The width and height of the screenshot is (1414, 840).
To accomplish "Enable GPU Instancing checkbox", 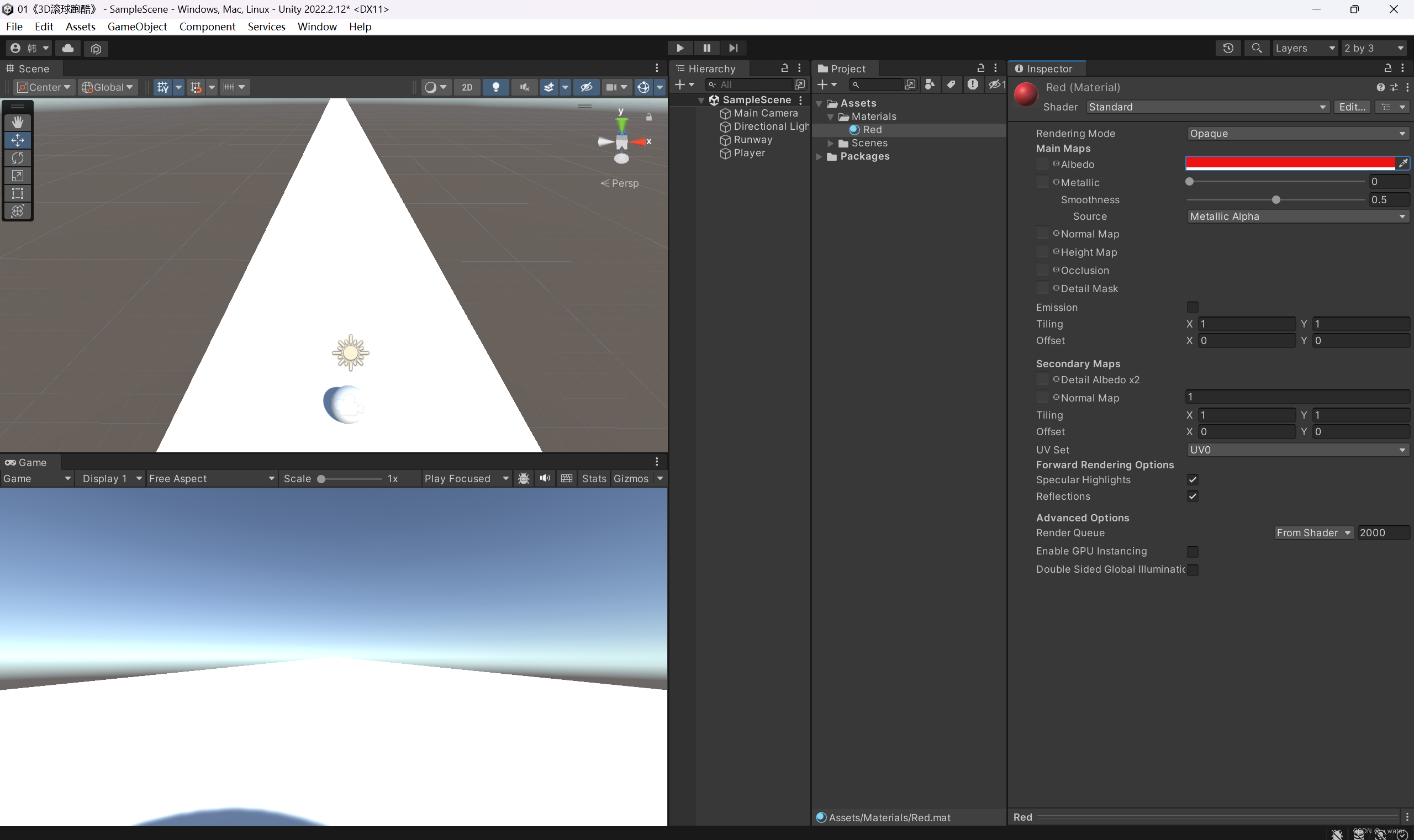I will (1192, 551).
